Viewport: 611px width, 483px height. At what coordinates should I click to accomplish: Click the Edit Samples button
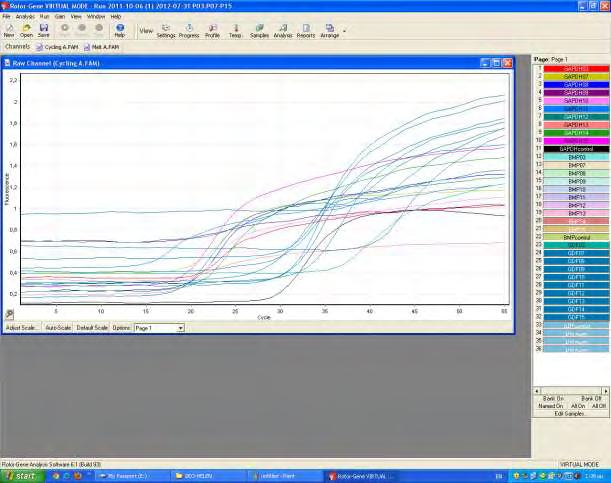tap(571, 414)
